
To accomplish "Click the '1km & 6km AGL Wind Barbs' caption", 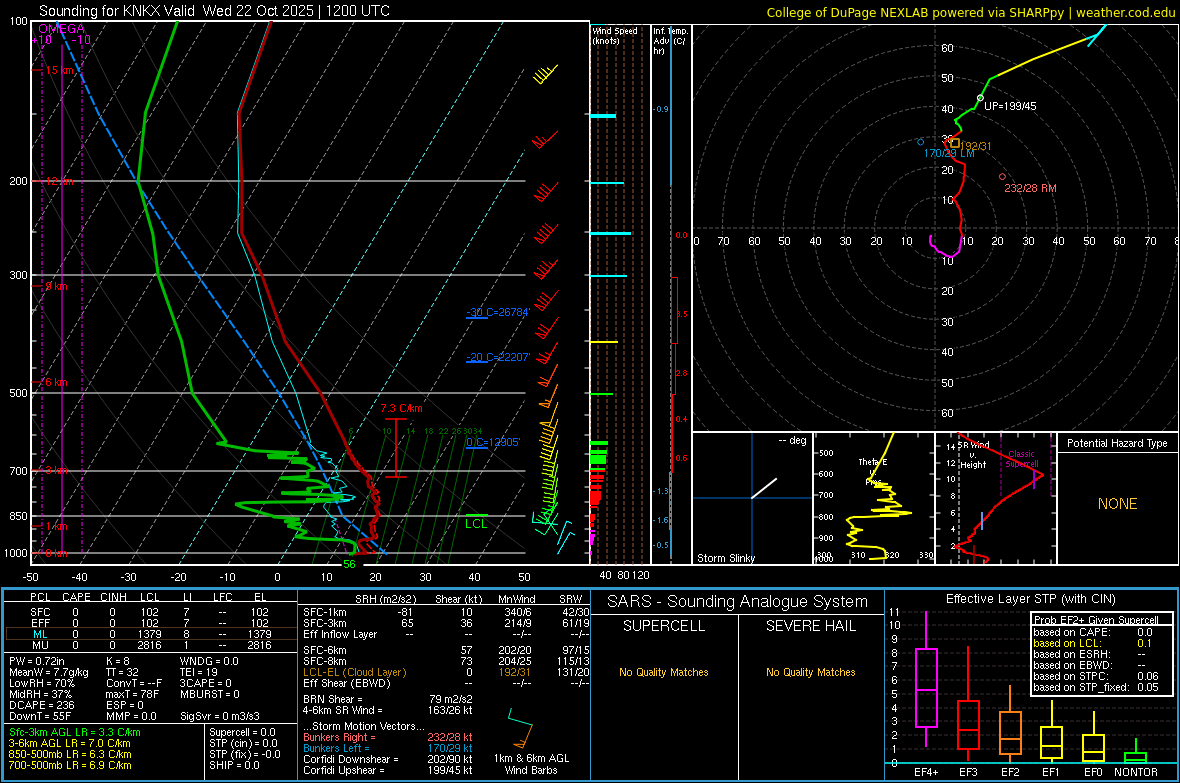I will click(531, 764).
